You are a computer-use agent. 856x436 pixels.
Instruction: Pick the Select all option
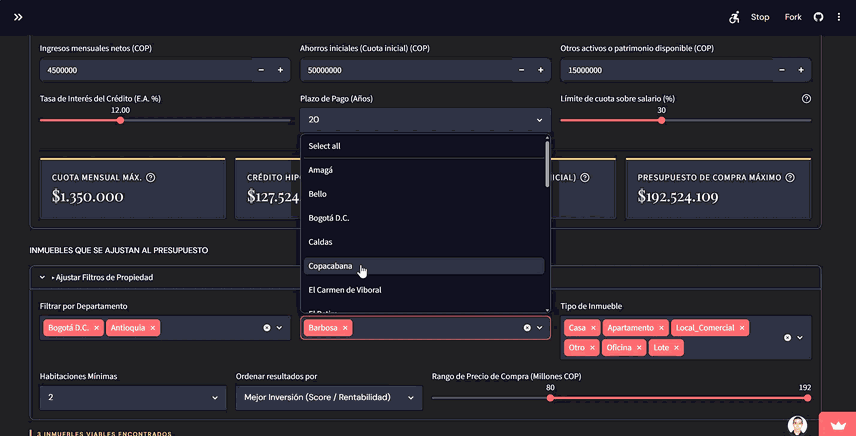(x=424, y=146)
